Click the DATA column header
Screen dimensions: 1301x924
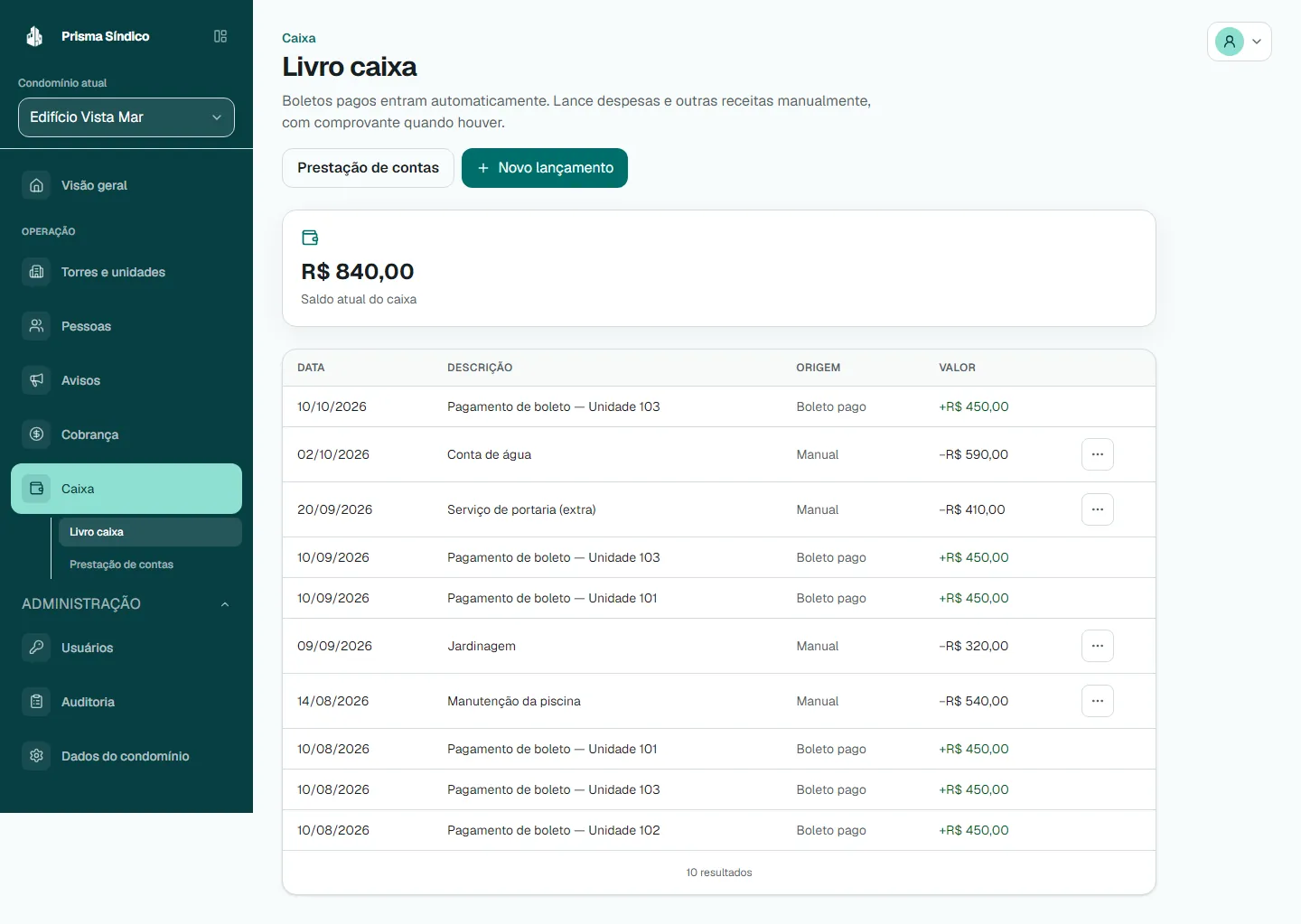coord(311,368)
